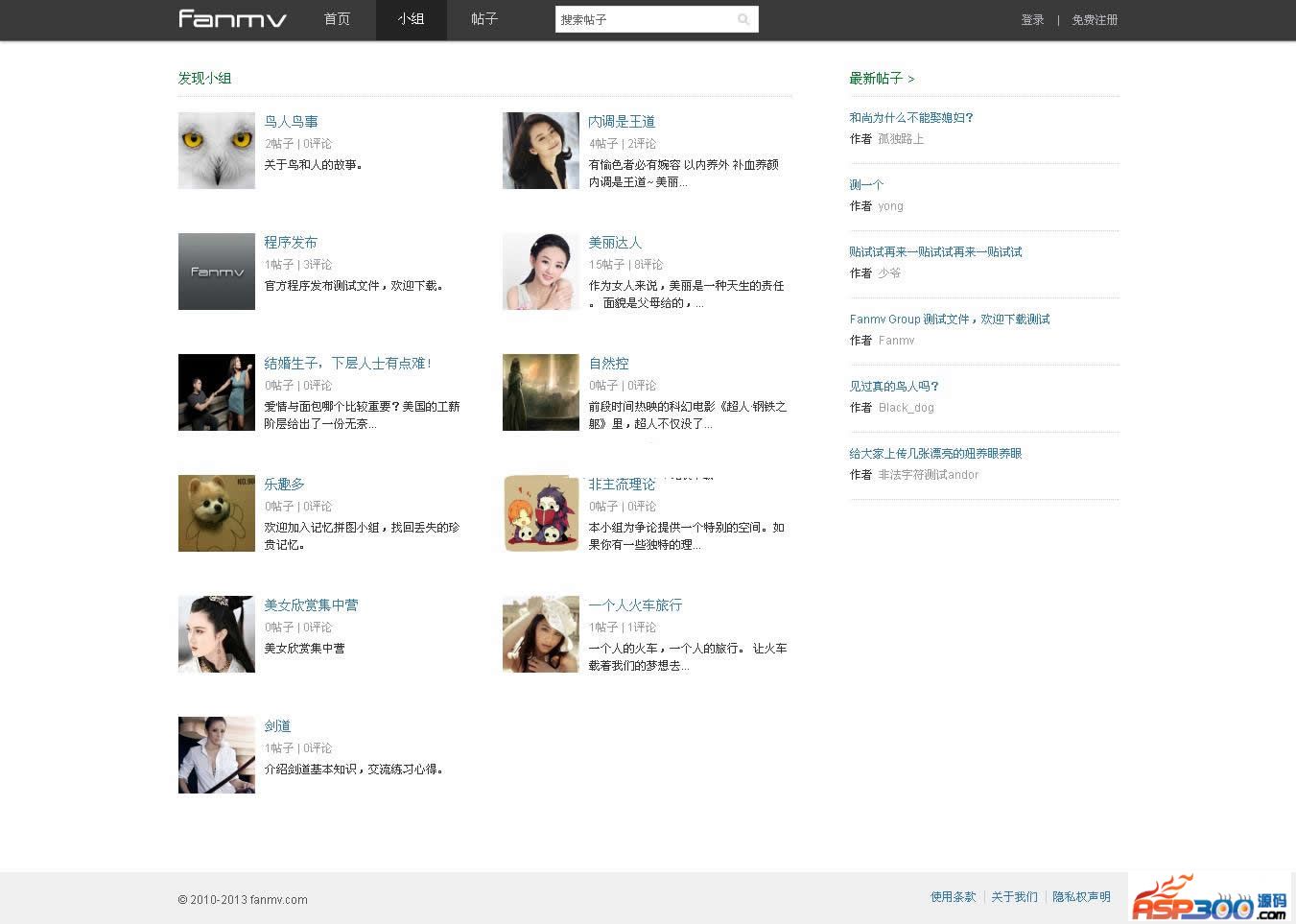This screenshot has width=1296, height=924.
Task: Open the 自然控 group title
Action: 609,364
